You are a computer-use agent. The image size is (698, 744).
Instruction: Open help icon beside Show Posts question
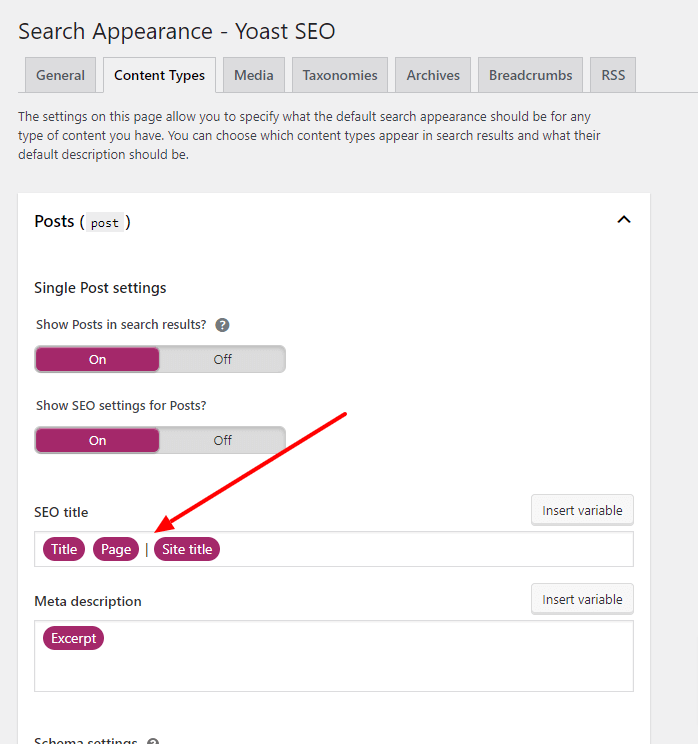point(222,325)
